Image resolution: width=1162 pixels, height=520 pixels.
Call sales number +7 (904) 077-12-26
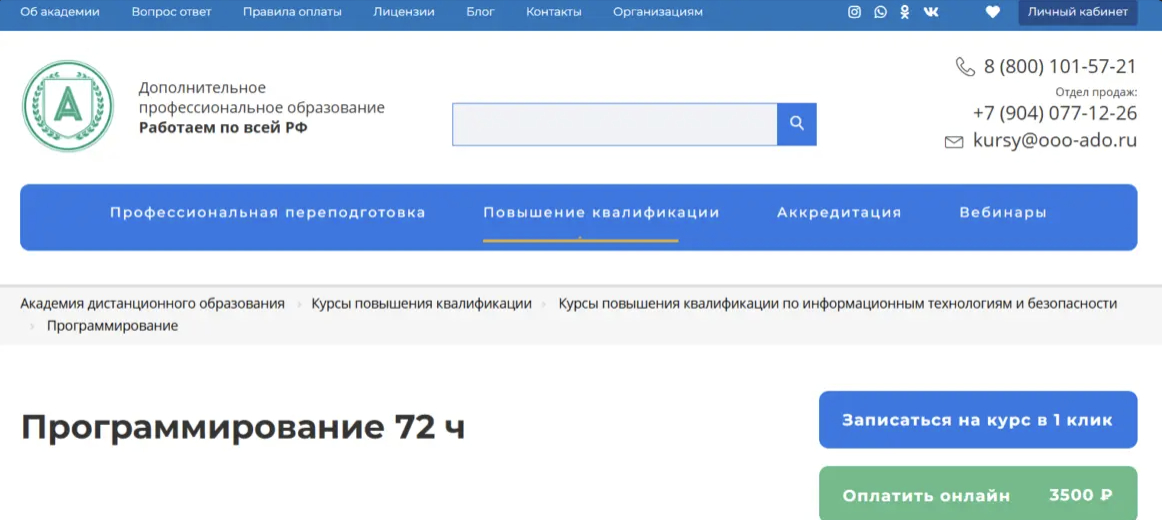(1055, 114)
